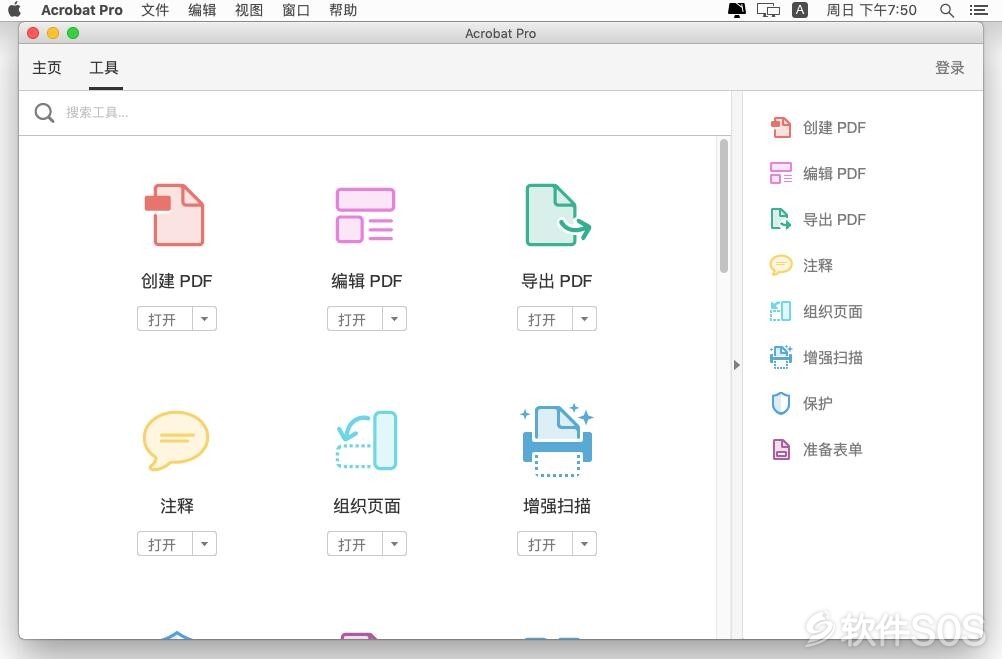Open the 窗口 menu
The image size is (1002, 659).
point(295,10)
